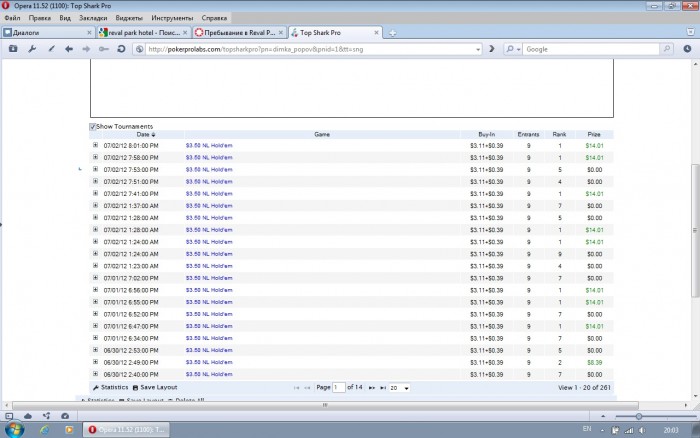Open the panels icon at toolbar's left end
Viewport: 700px width, 438px height.
click(13, 49)
